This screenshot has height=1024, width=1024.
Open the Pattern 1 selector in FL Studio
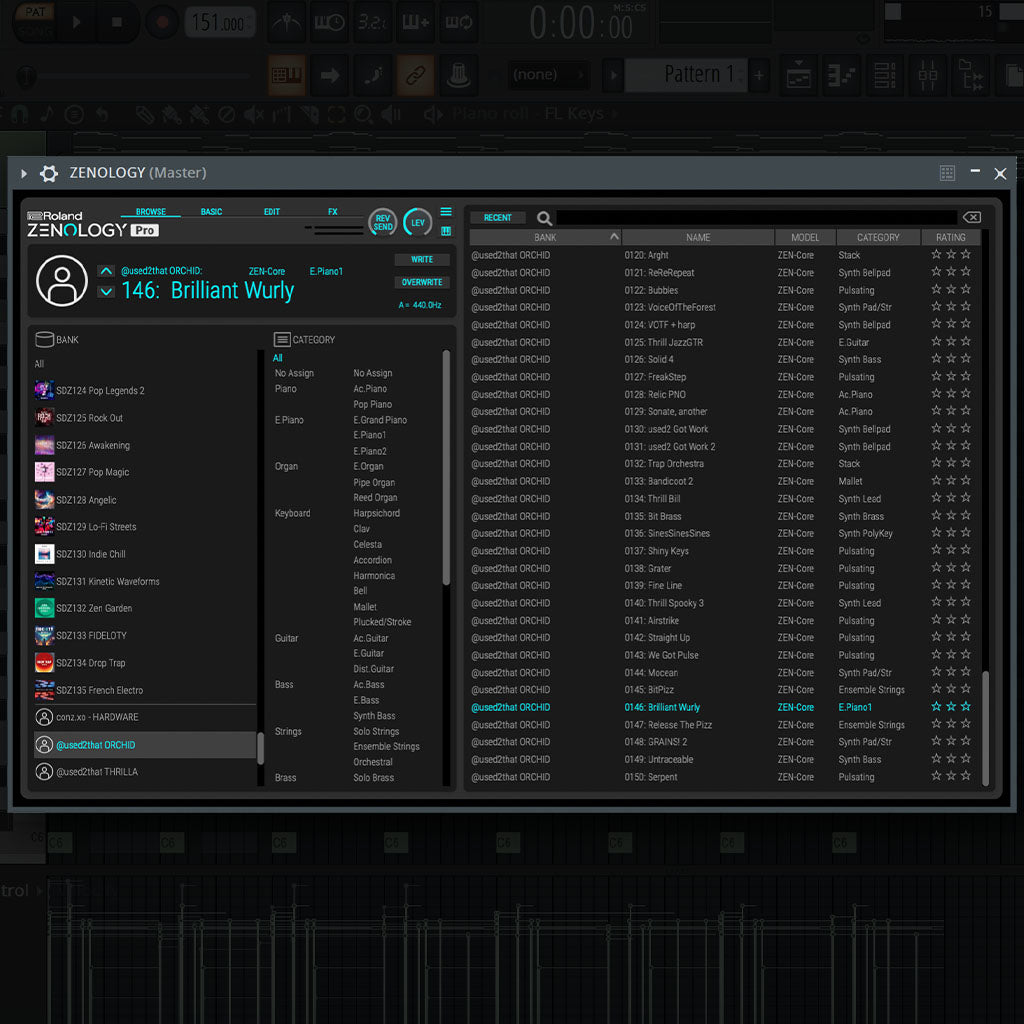687,74
